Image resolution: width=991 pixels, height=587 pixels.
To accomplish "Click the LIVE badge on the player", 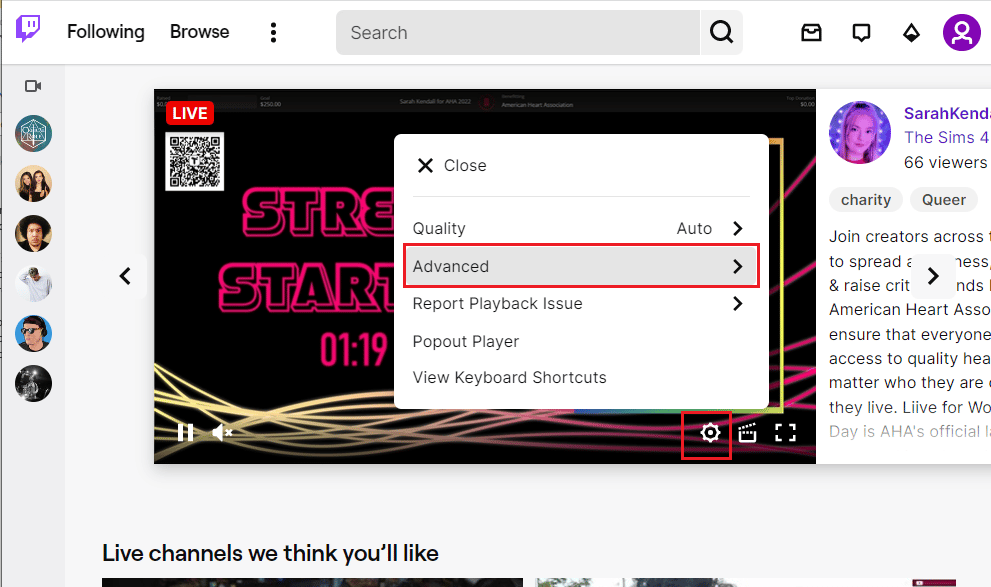I will (190, 113).
